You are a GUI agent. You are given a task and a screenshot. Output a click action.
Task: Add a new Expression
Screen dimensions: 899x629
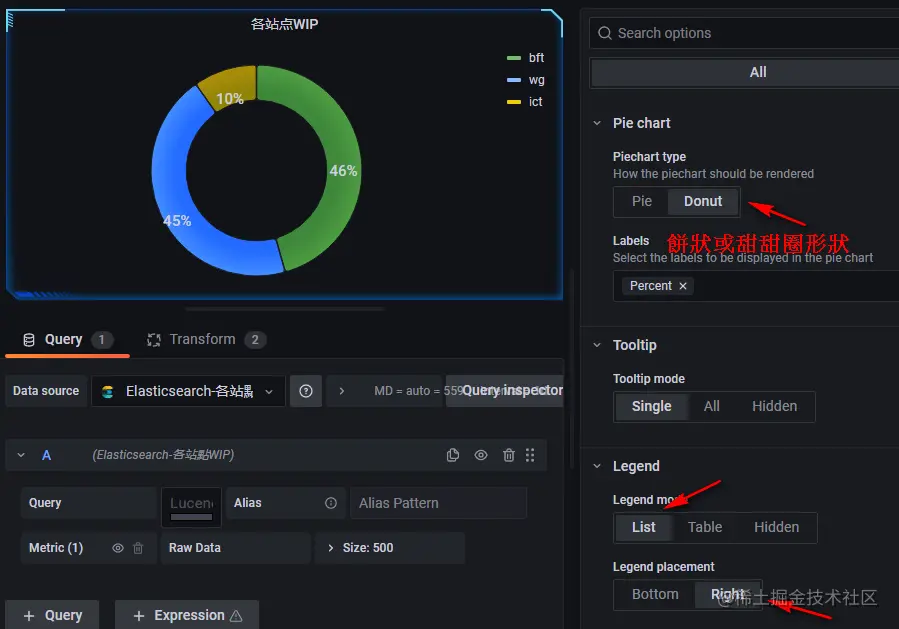187,615
